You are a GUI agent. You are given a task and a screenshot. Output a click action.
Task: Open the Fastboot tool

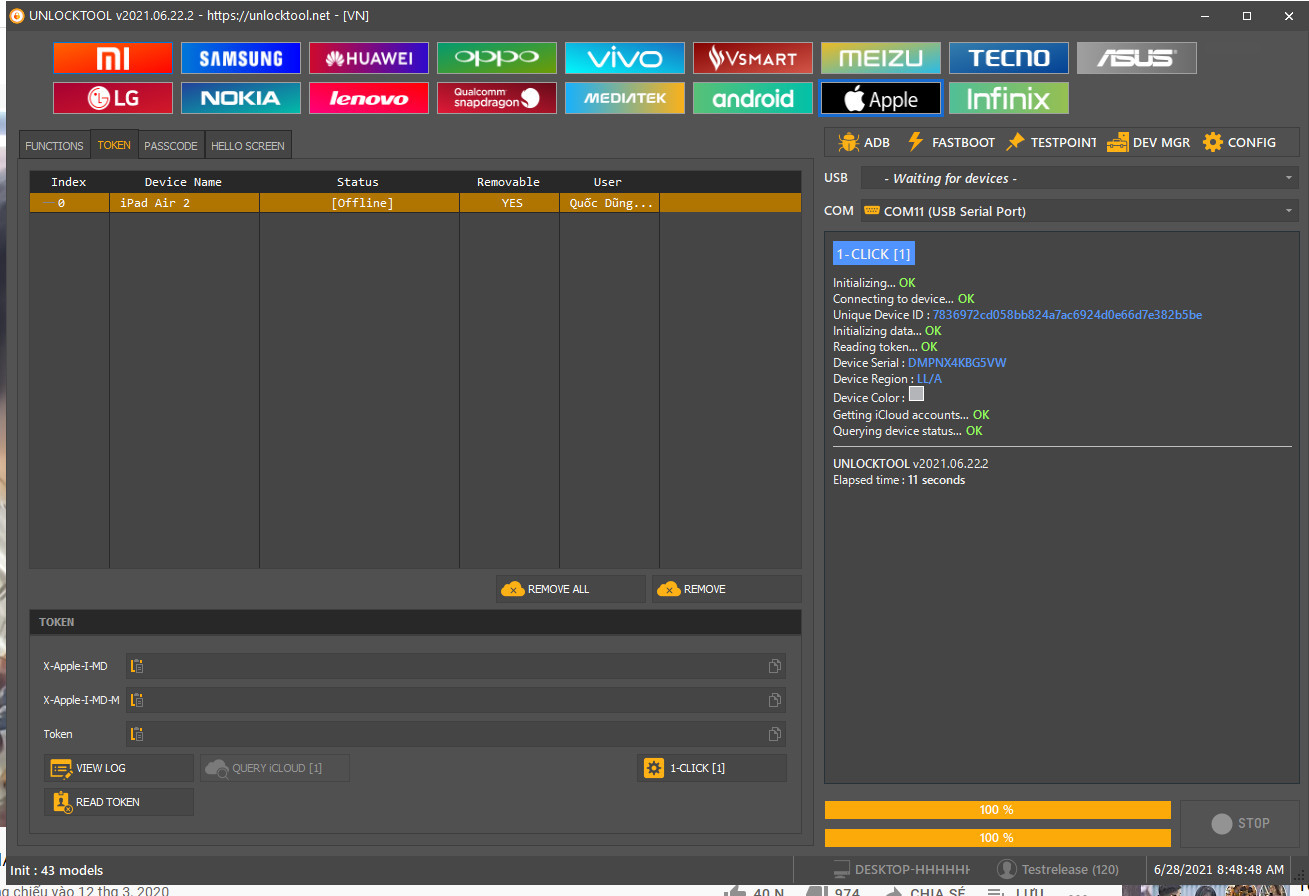pos(950,142)
